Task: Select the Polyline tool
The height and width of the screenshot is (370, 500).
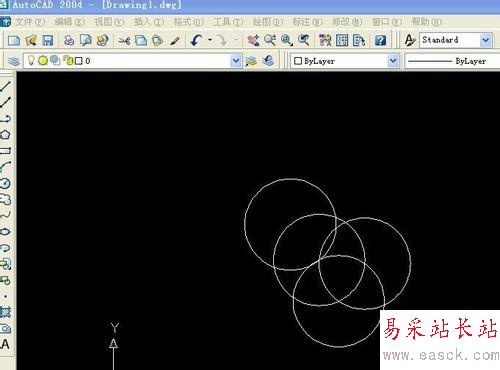Action: click(x=5, y=119)
